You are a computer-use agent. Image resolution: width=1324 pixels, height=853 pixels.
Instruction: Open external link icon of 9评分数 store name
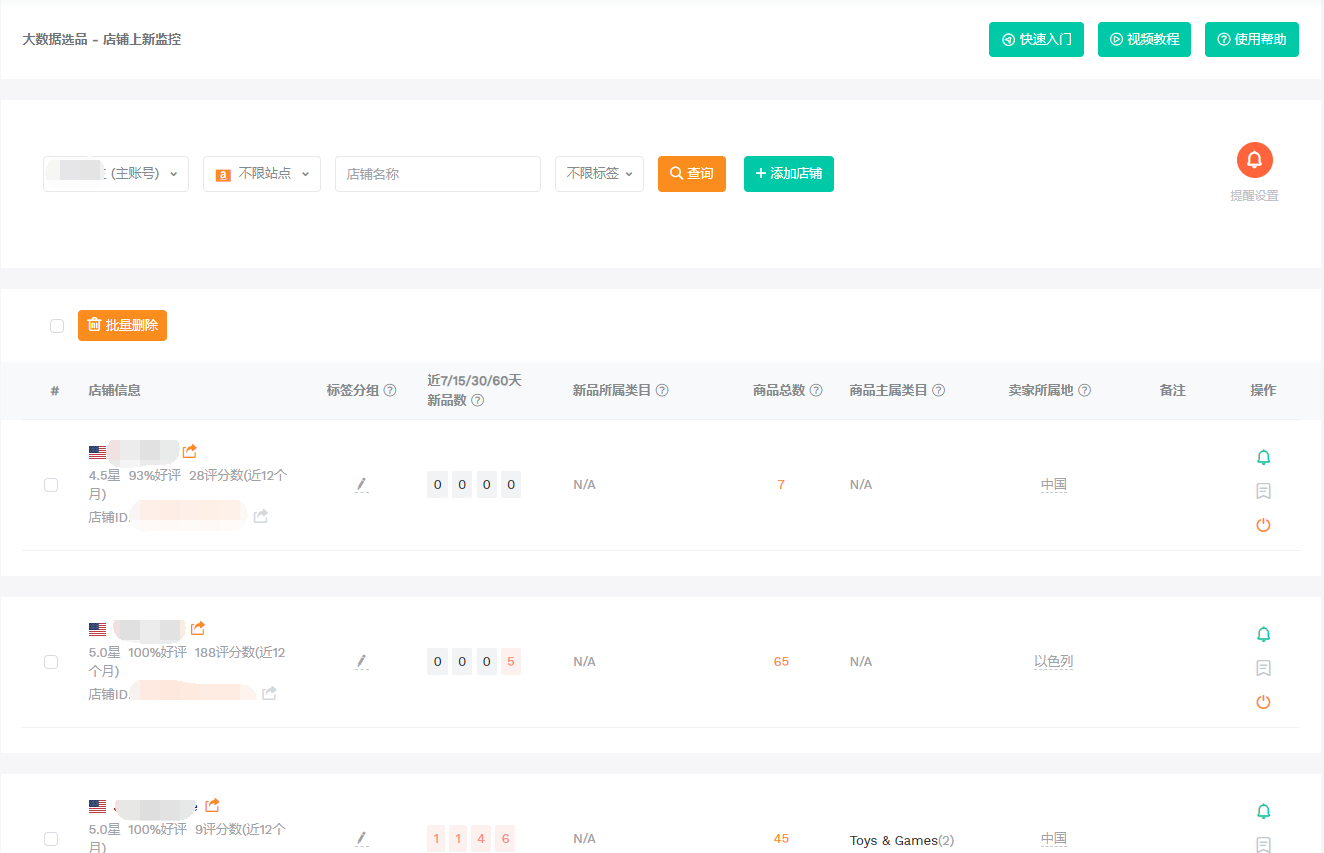(212, 805)
